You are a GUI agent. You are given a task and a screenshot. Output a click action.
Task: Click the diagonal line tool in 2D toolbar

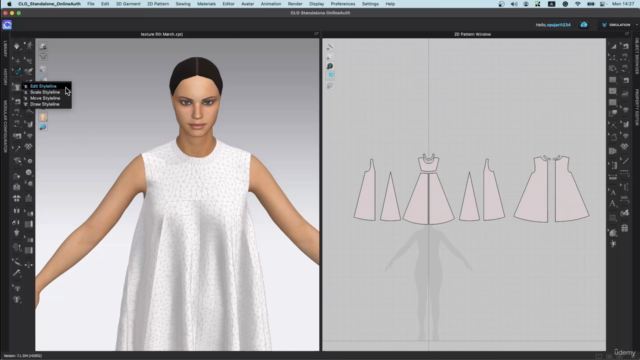pos(625,162)
